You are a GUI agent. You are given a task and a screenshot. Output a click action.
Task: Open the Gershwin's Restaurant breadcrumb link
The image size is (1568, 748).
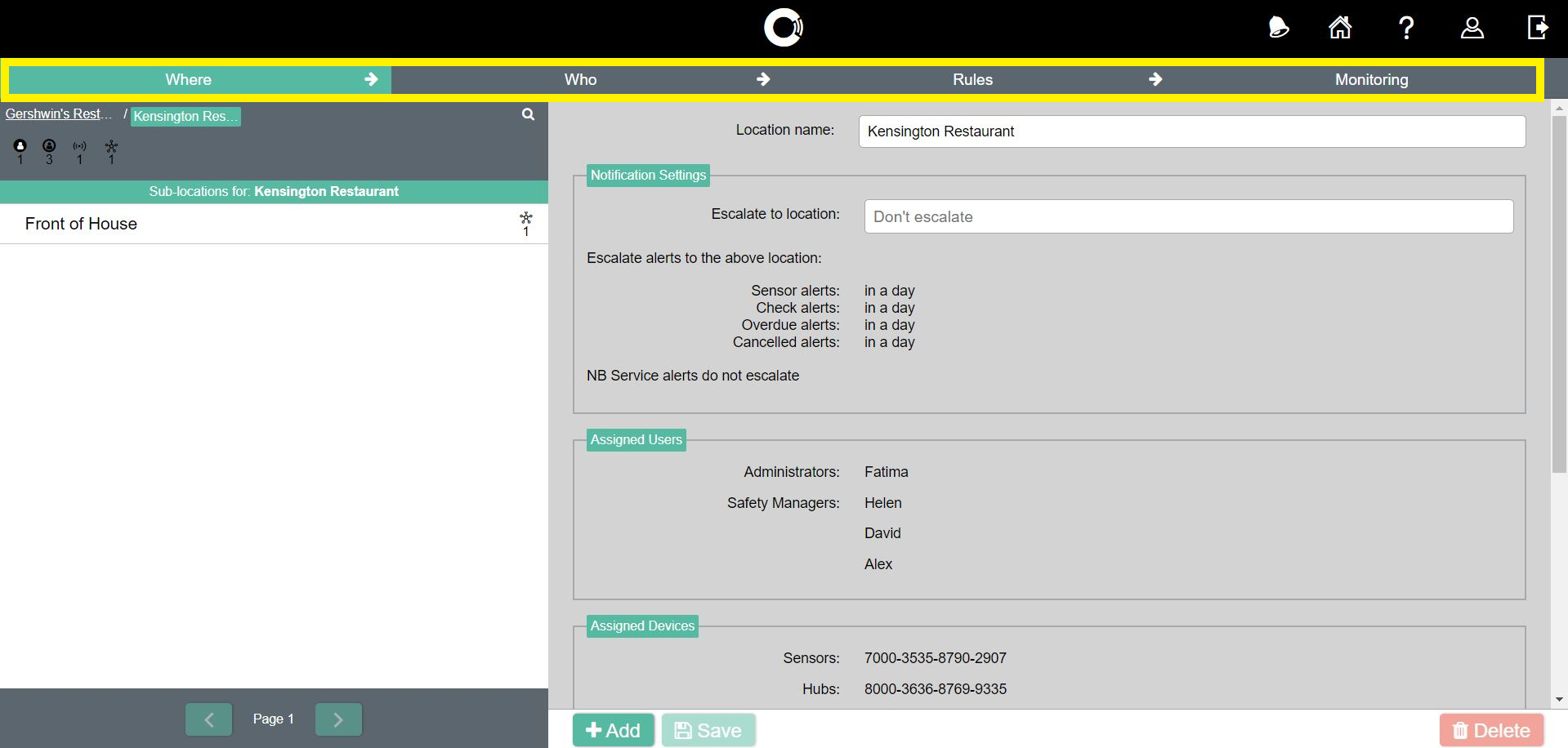pyautogui.click(x=58, y=114)
